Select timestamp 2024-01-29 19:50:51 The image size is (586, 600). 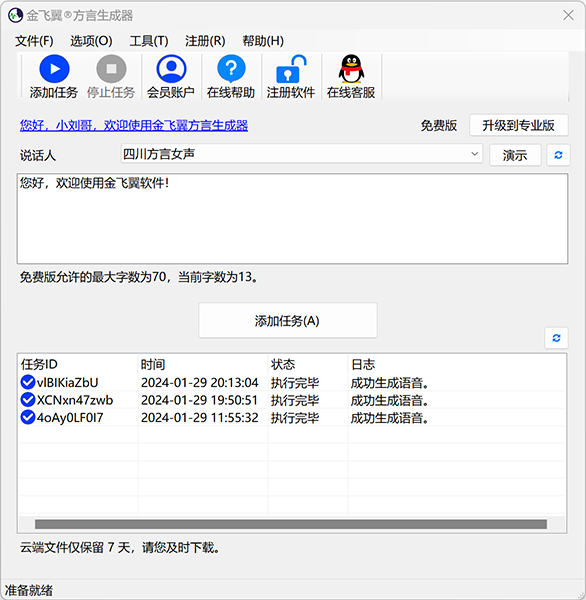point(199,400)
